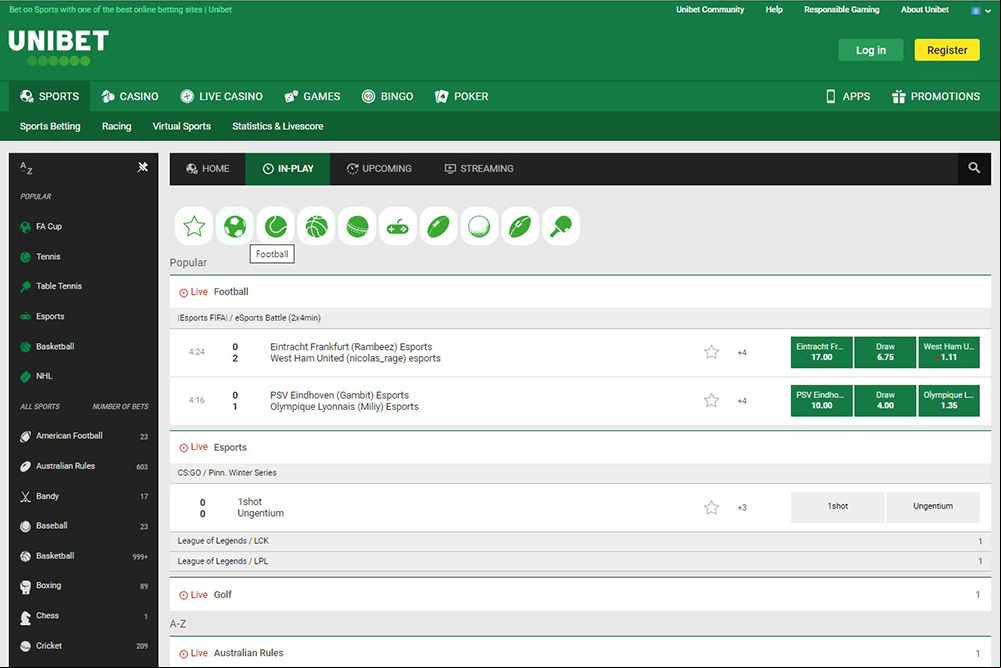Open Statistics & Livescore link
Image resolution: width=1001 pixels, height=668 pixels.
click(x=278, y=126)
